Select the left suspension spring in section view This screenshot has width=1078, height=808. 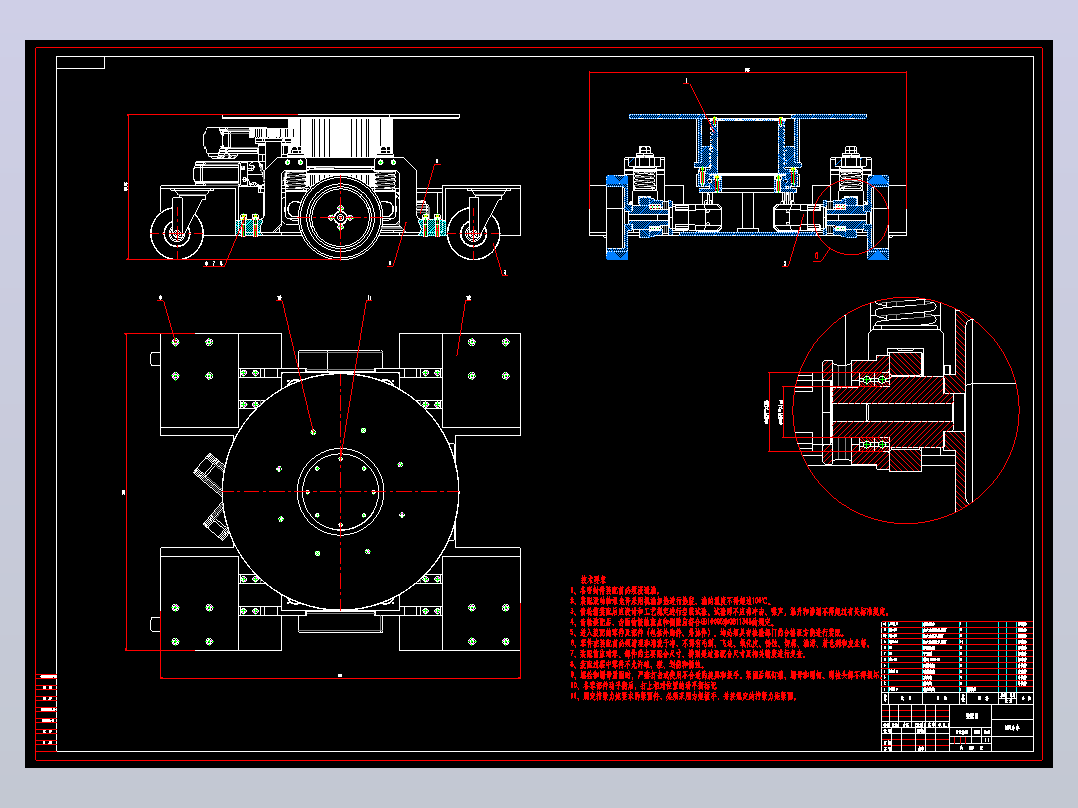(x=644, y=180)
